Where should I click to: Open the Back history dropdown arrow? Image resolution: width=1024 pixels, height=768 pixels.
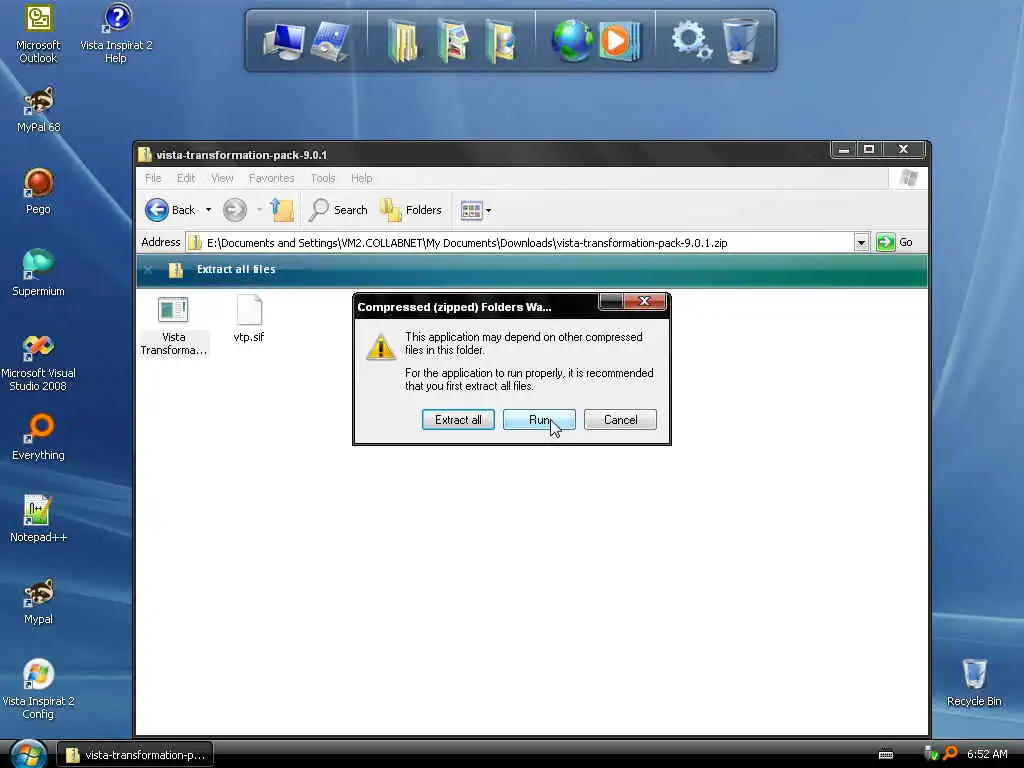tap(208, 210)
